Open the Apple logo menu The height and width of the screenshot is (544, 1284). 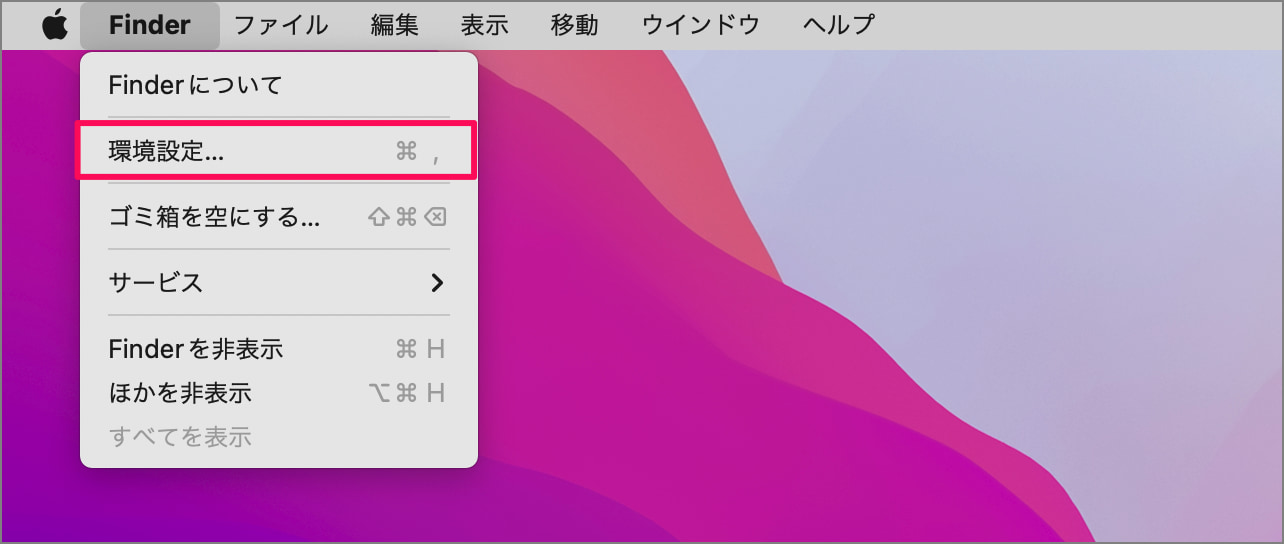pos(55,25)
